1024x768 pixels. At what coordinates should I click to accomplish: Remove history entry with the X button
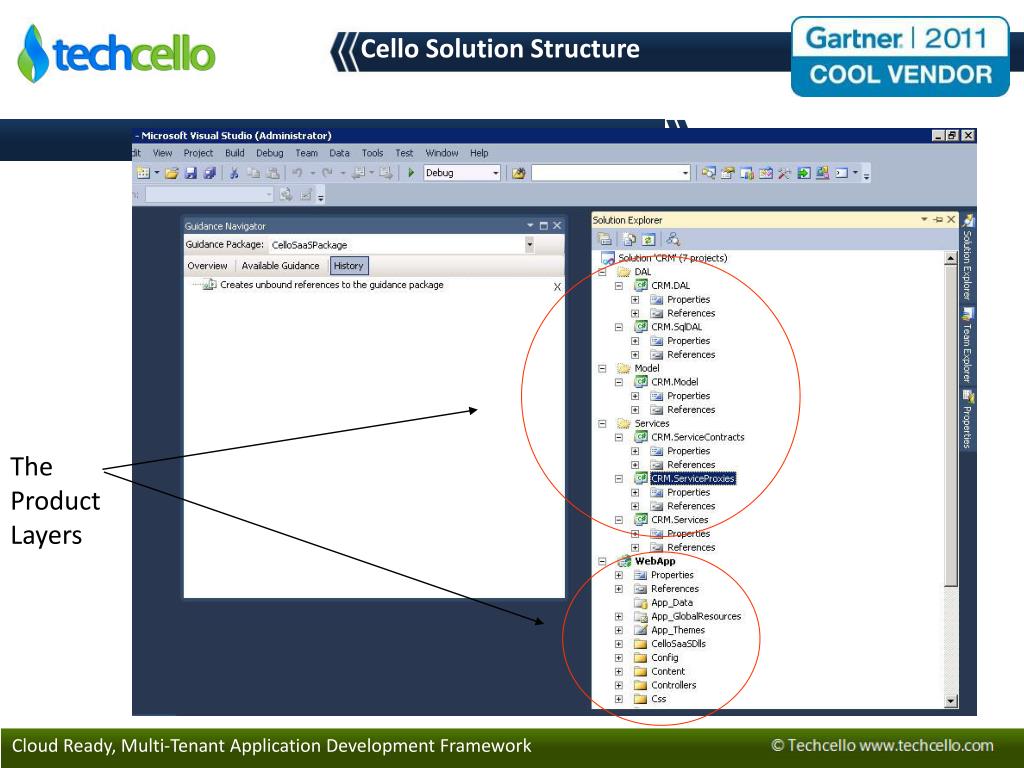(557, 287)
